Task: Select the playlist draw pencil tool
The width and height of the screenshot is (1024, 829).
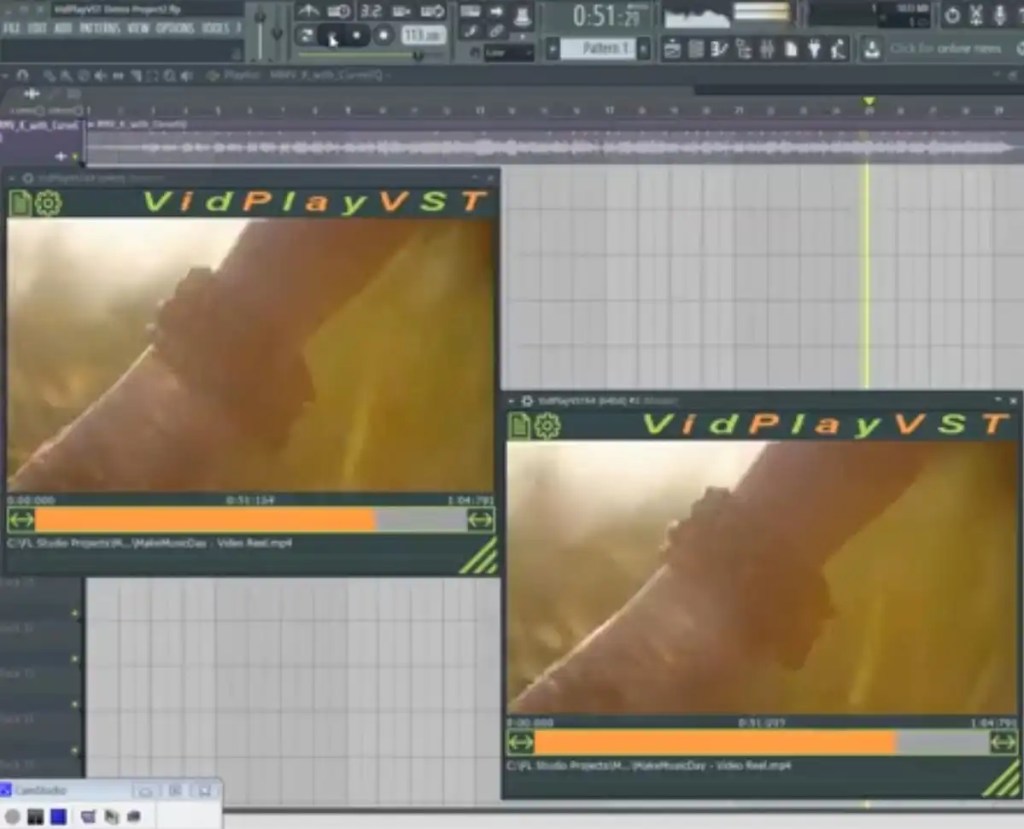Action: point(50,76)
